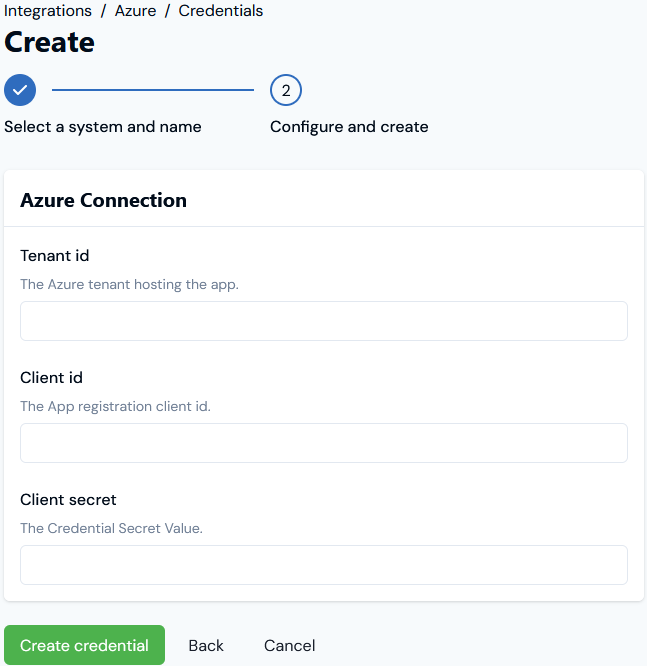The height and width of the screenshot is (666, 647).
Task: Click the Client id field label
Action: pos(51,378)
